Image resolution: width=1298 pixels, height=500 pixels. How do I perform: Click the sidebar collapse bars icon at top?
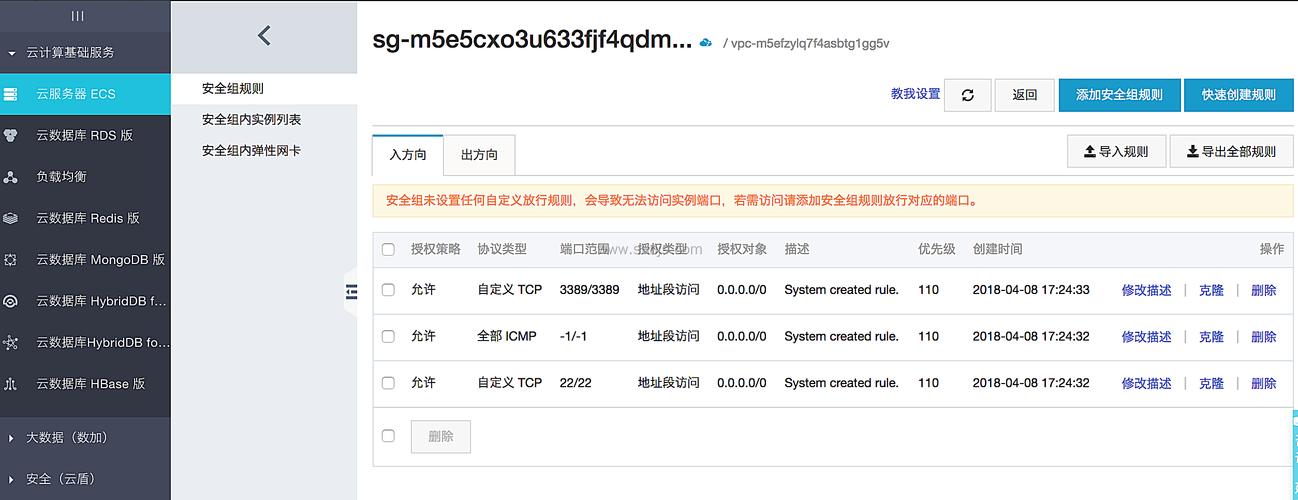78,16
